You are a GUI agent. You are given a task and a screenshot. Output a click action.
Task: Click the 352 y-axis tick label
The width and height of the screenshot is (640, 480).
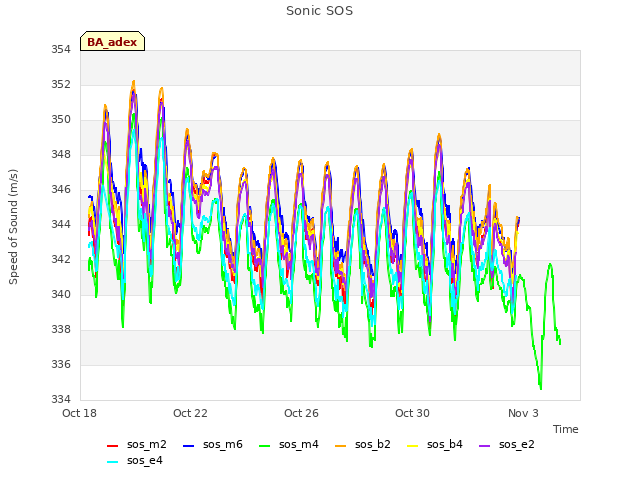click(x=61, y=84)
